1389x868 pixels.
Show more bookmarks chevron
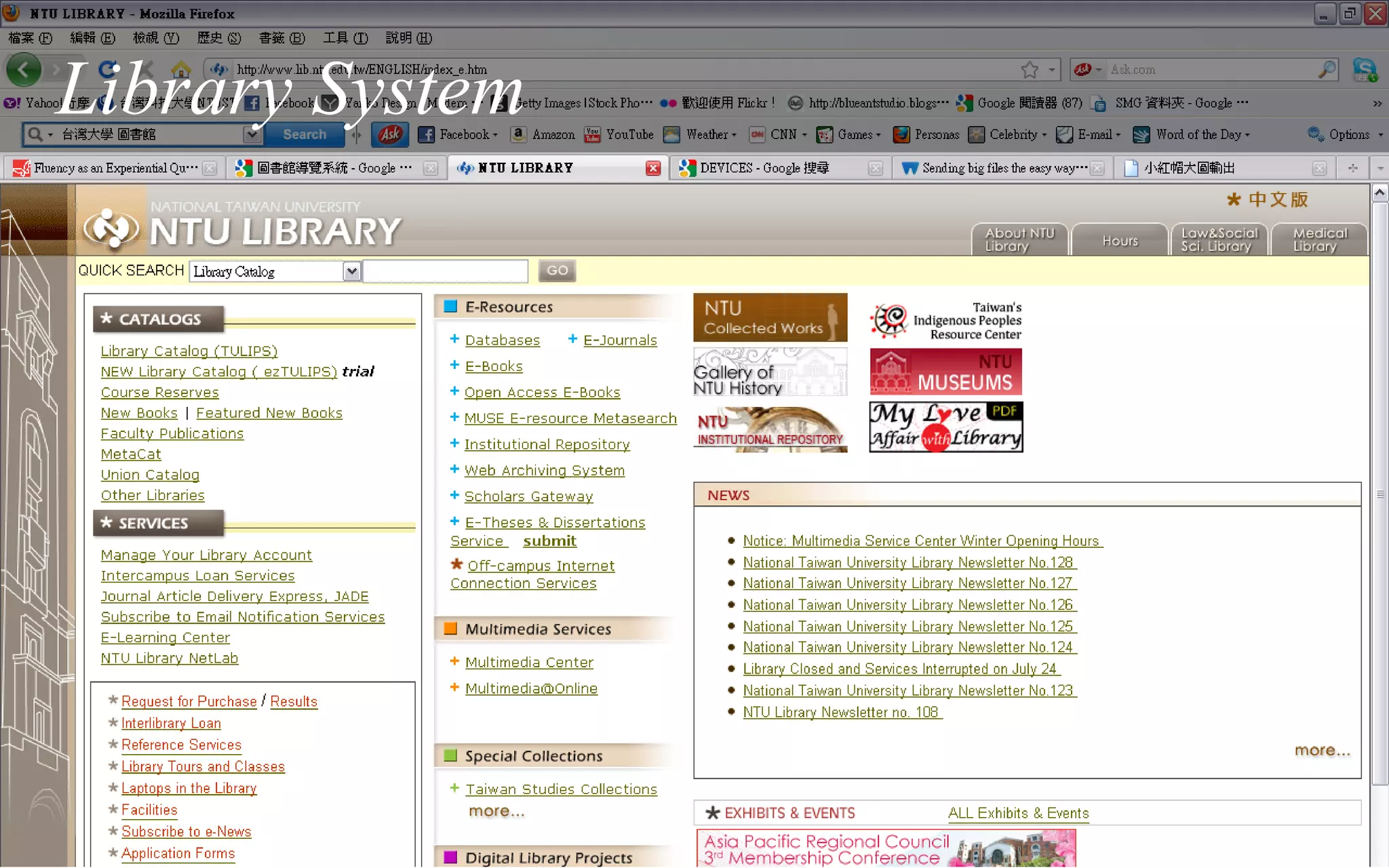1377,104
